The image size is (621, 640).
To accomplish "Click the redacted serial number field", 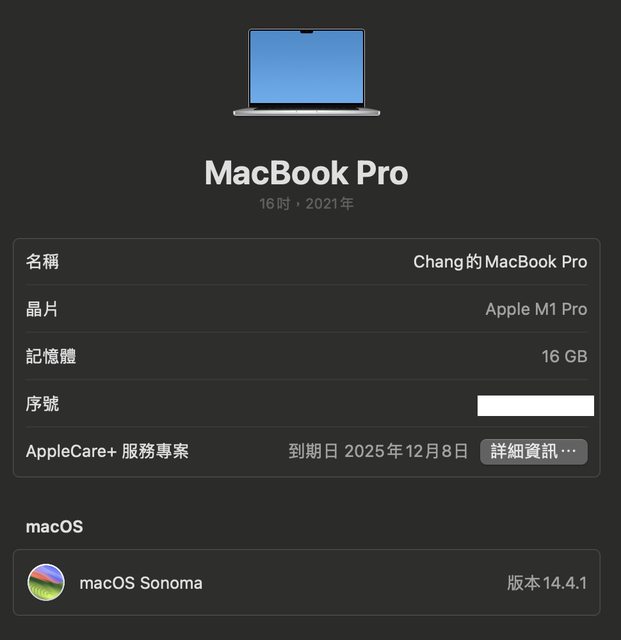I will (535, 405).
